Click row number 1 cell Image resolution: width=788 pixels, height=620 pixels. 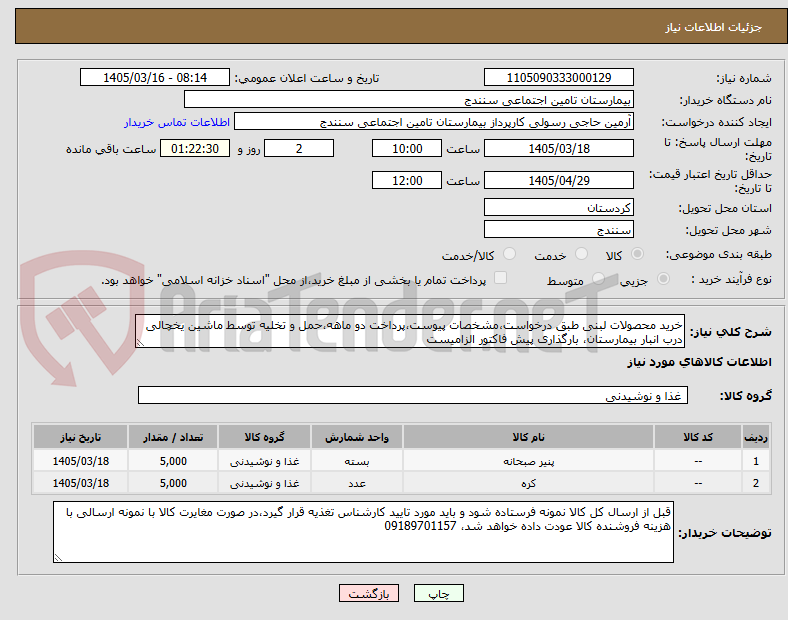tap(756, 461)
